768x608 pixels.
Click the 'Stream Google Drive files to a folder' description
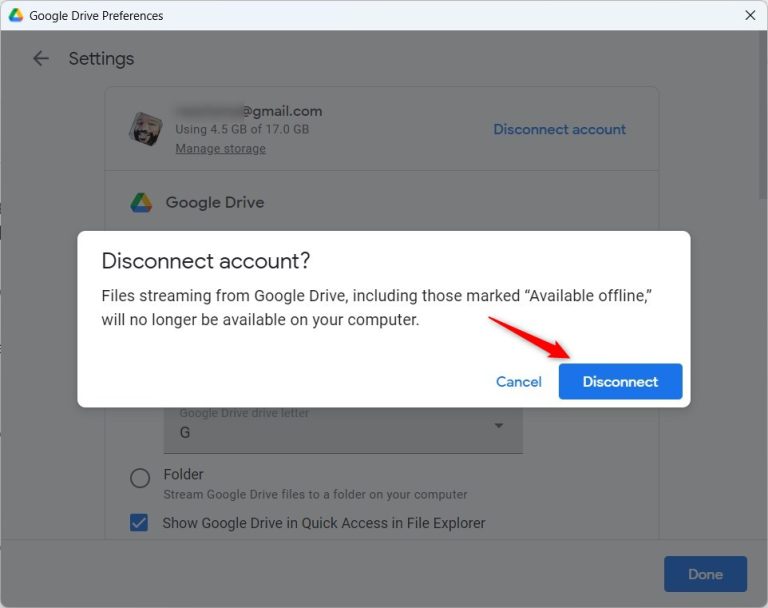[315, 495]
